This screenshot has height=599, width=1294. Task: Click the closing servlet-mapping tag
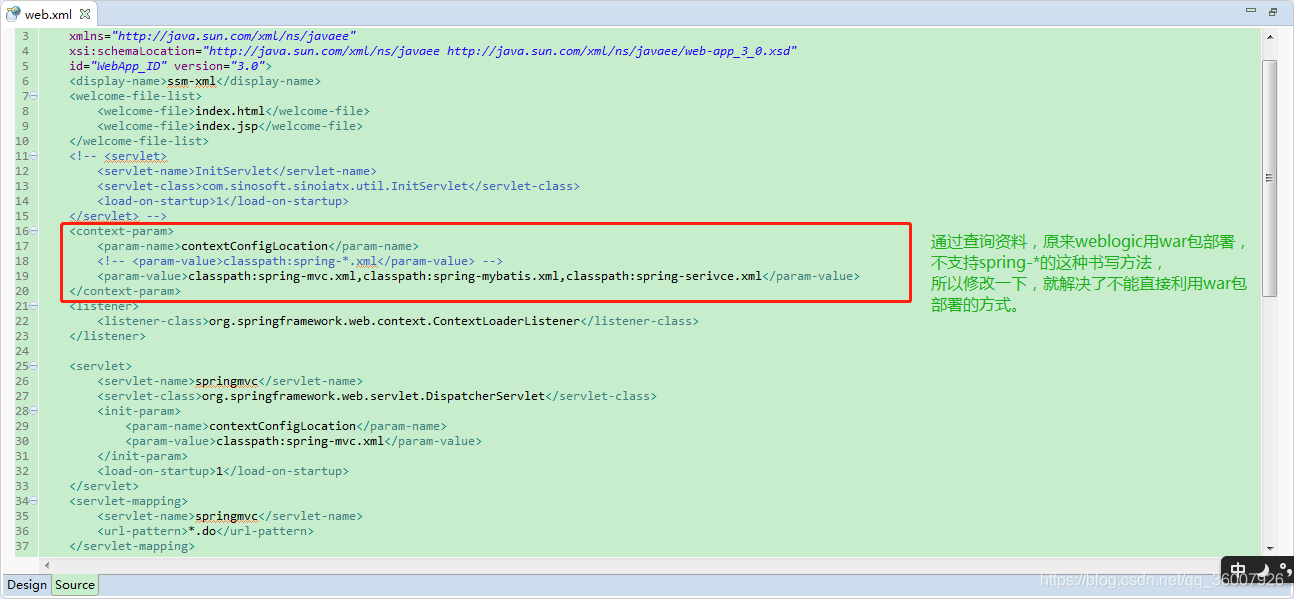tap(132, 546)
